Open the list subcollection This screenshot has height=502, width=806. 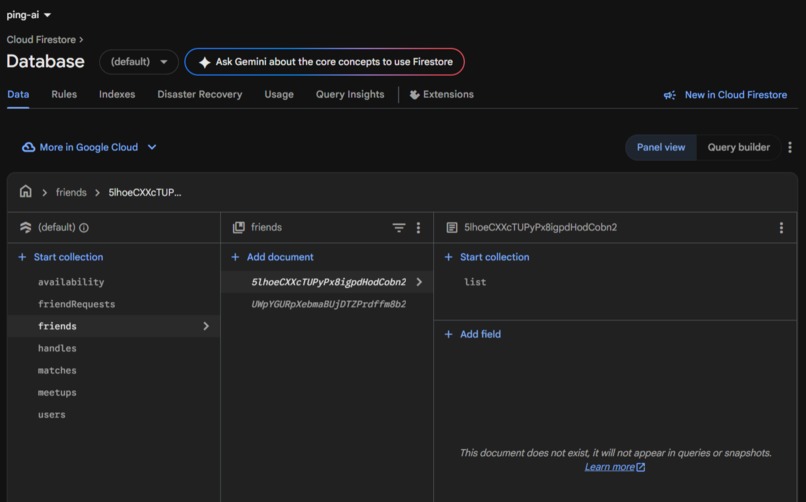coord(475,282)
